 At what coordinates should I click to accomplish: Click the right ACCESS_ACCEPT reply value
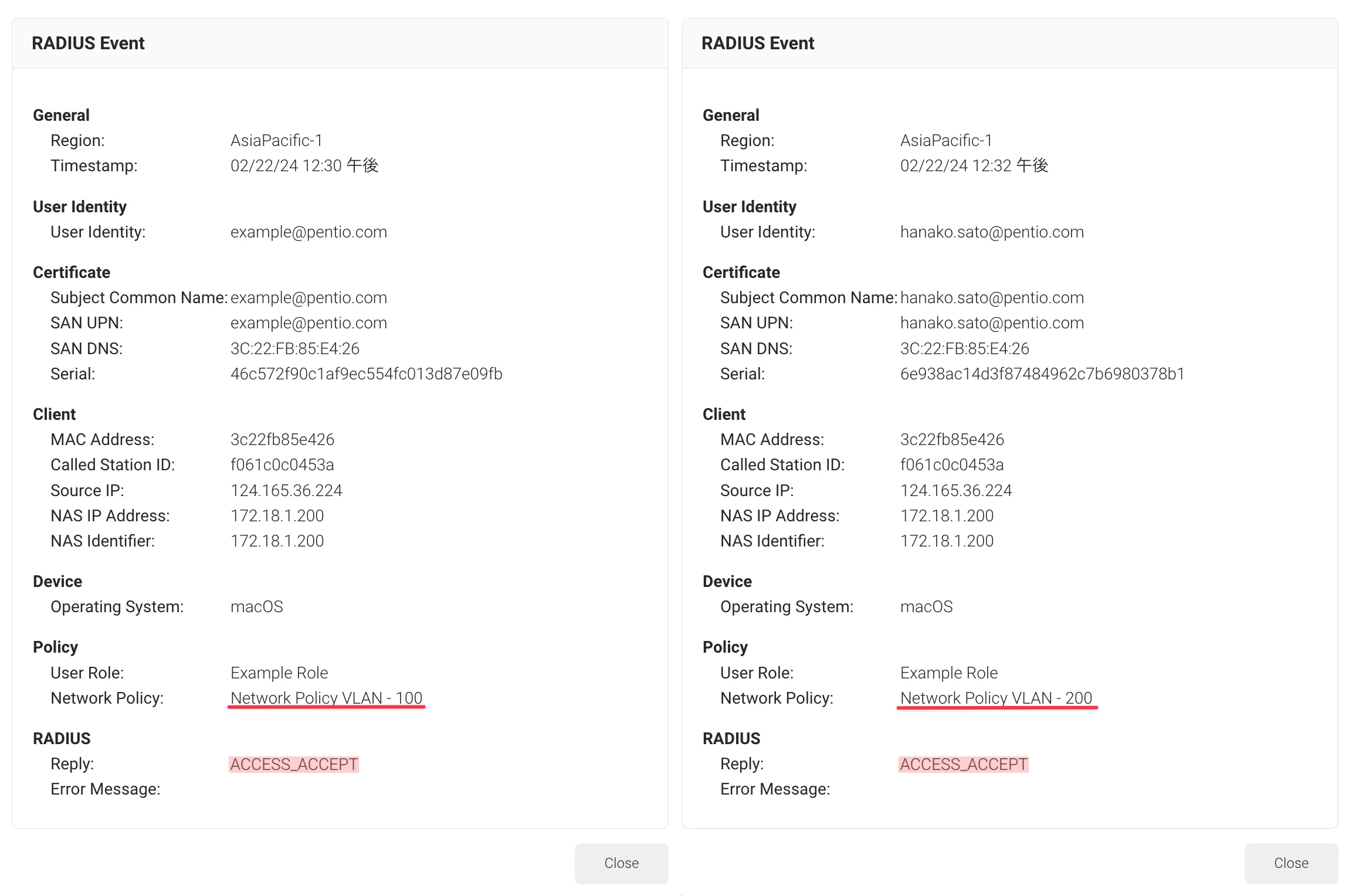[x=964, y=764]
